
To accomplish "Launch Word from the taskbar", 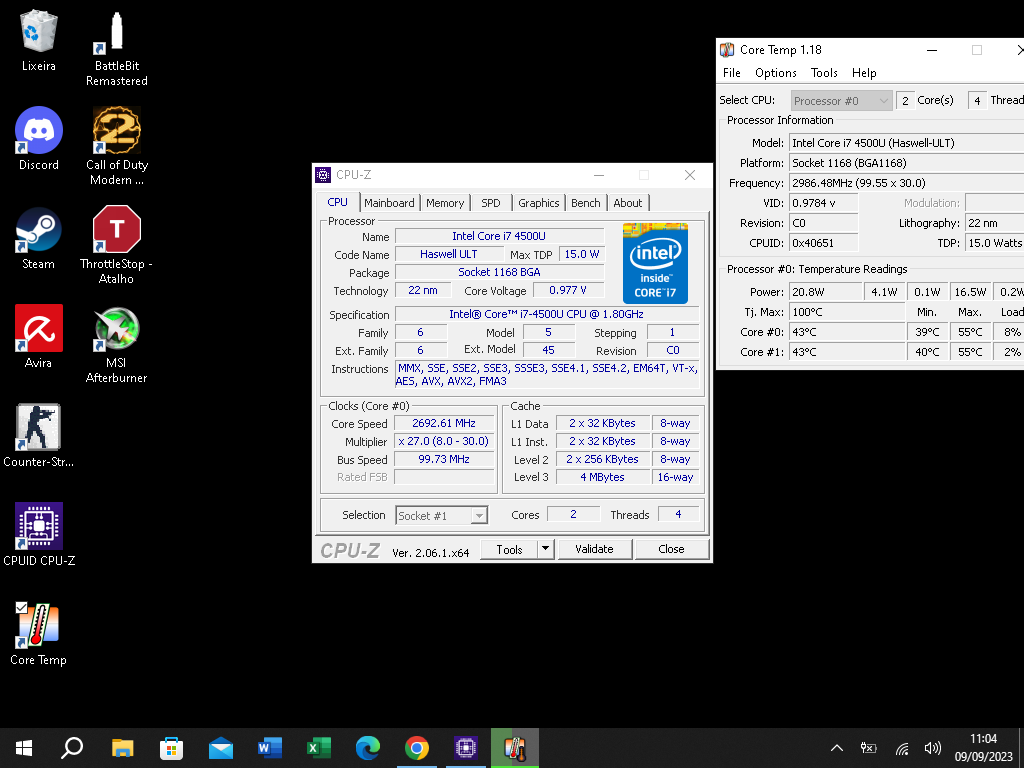I will 270,748.
